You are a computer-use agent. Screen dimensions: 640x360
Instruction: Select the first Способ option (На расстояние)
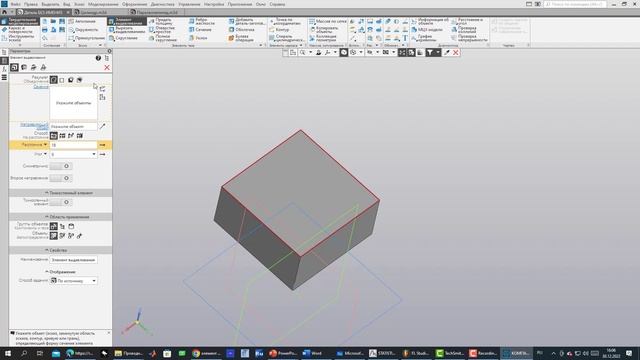53,136
